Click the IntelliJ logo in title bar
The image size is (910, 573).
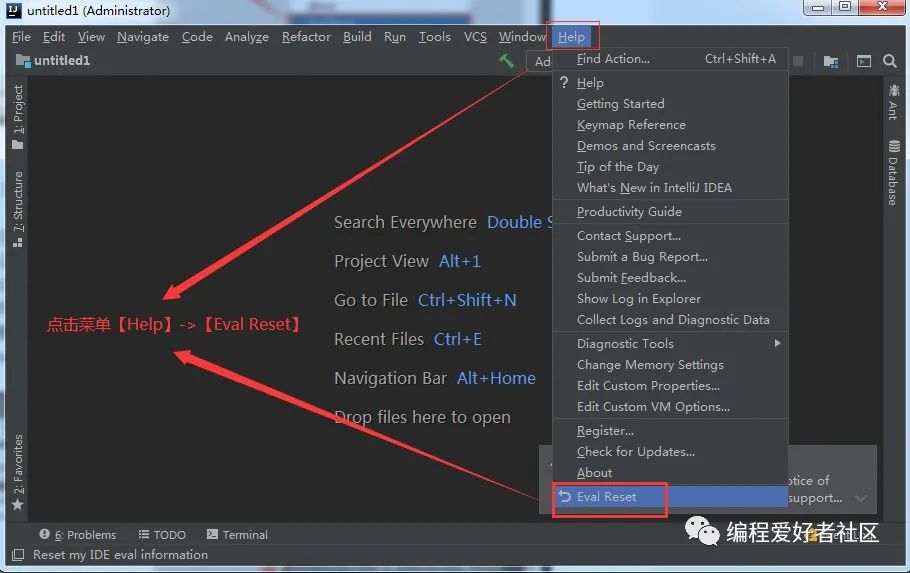14,10
